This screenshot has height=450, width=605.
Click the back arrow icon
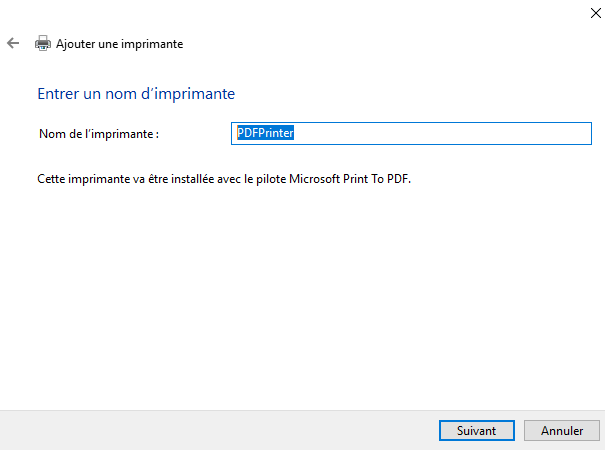[x=13, y=44]
